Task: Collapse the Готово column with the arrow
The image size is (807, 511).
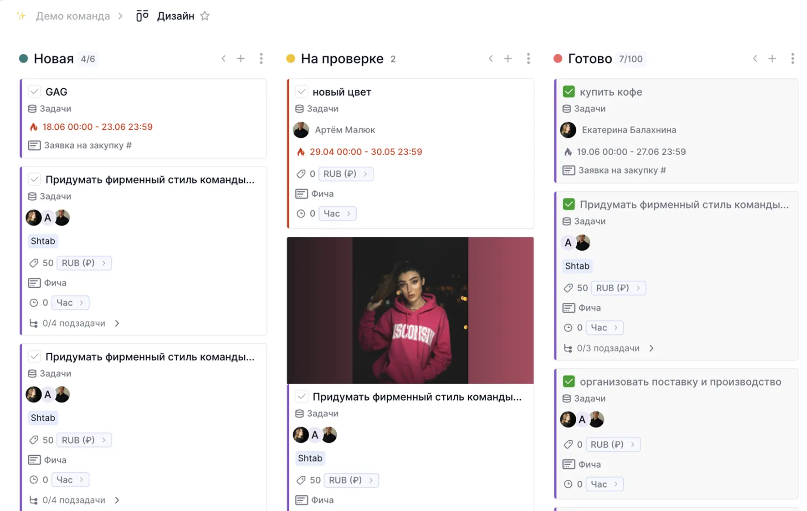Action: pyautogui.click(x=755, y=59)
